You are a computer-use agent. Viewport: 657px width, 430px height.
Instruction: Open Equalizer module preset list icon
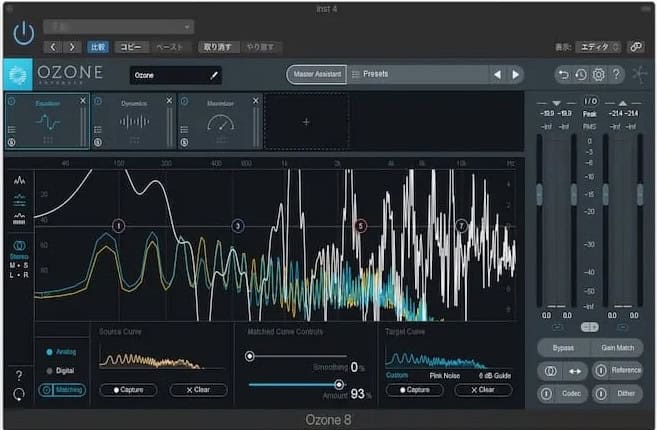click(12, 129)
